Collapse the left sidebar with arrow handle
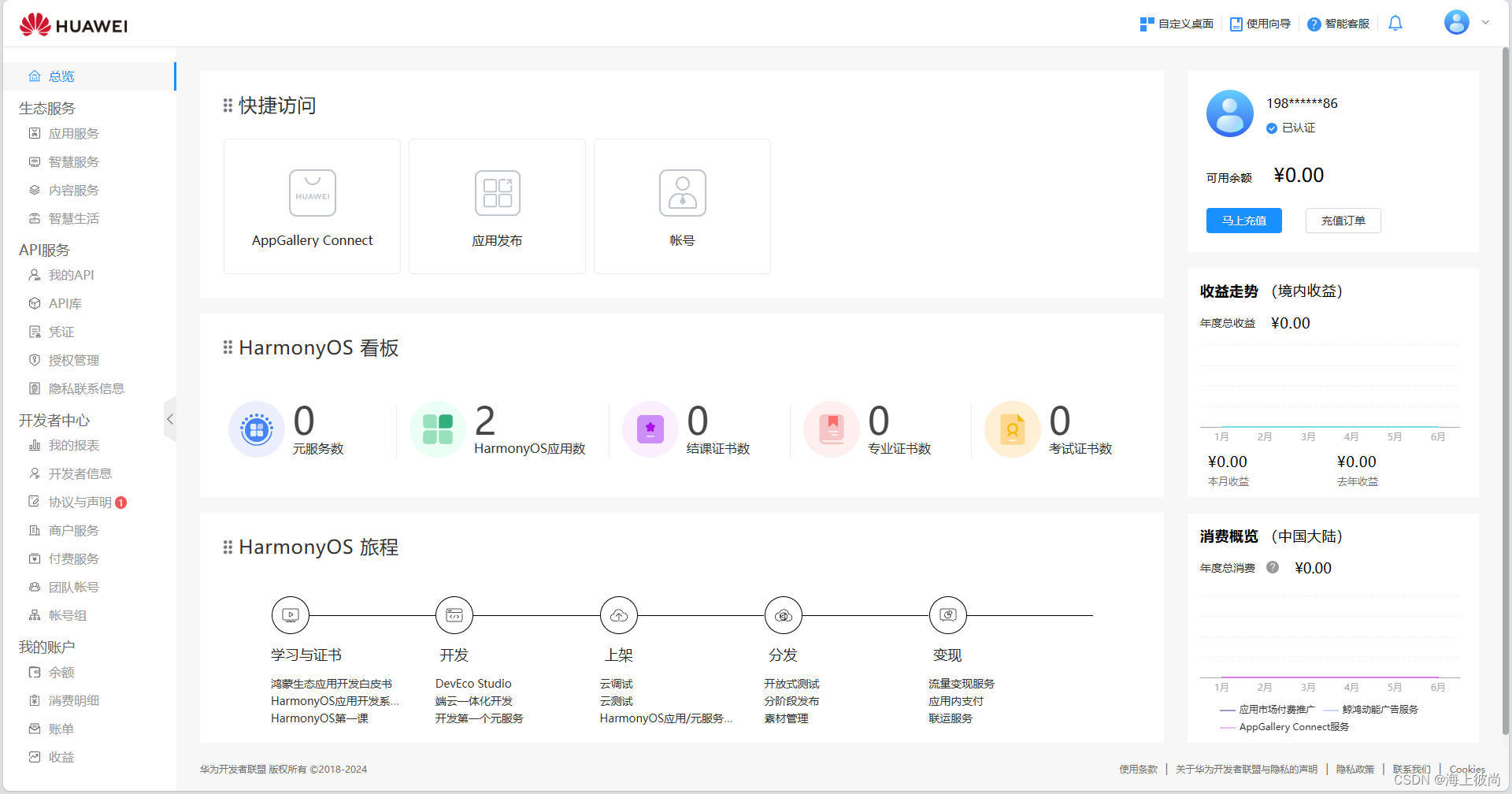1512x794 pixels. [x=170, y=420]
